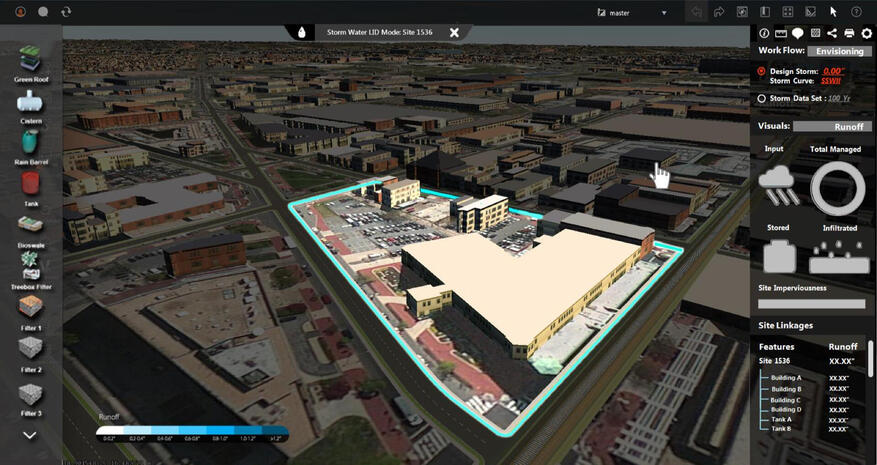Select the red Tank feature
Screen dimensions: 877x465
pos(31,184)
